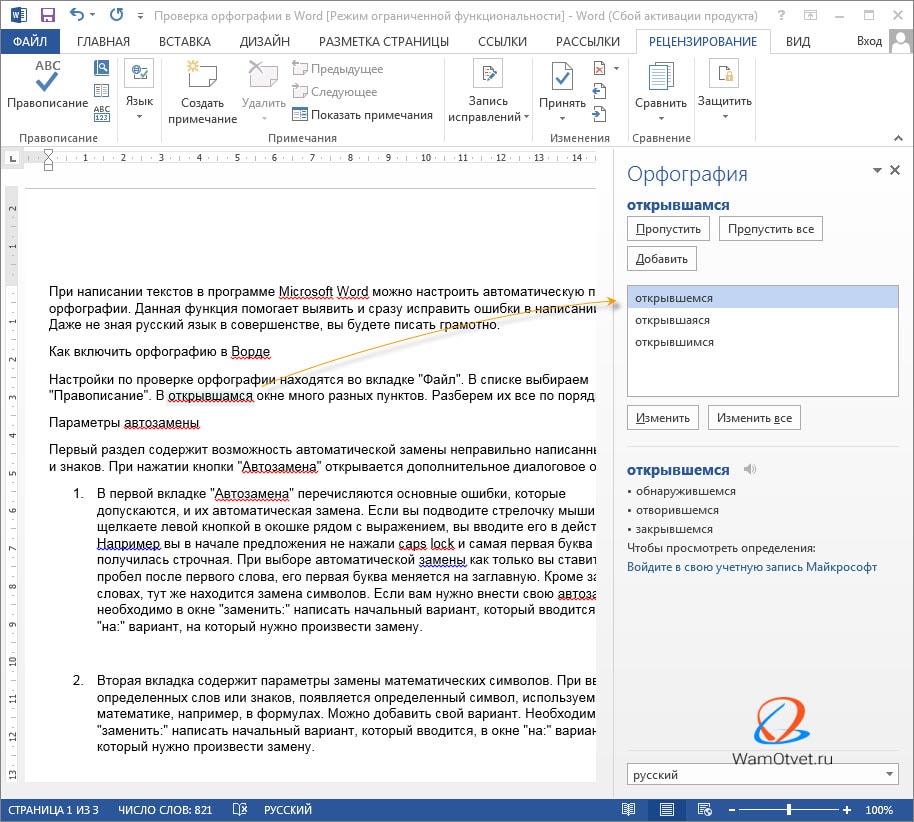
Task: Open the РАЗМЕТКА СТРАНИЦЫ tab
Action: click(x=384, y=41)
